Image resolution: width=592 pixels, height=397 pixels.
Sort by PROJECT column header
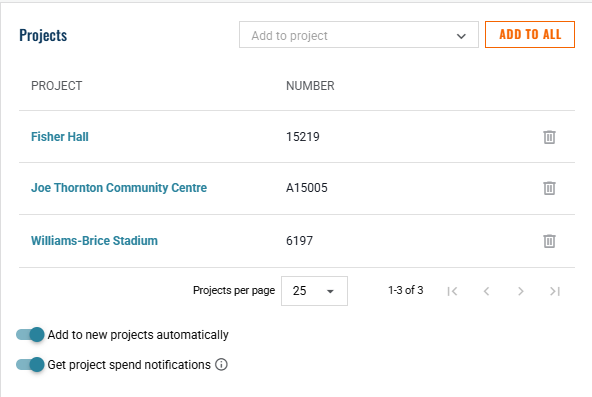(x=57, y=86)
